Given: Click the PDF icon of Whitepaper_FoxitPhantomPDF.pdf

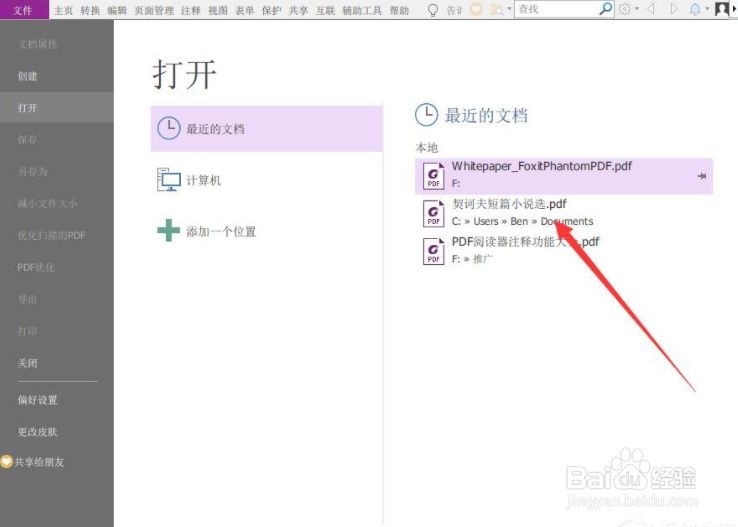Looking at the screenshot, I should 433,176.
